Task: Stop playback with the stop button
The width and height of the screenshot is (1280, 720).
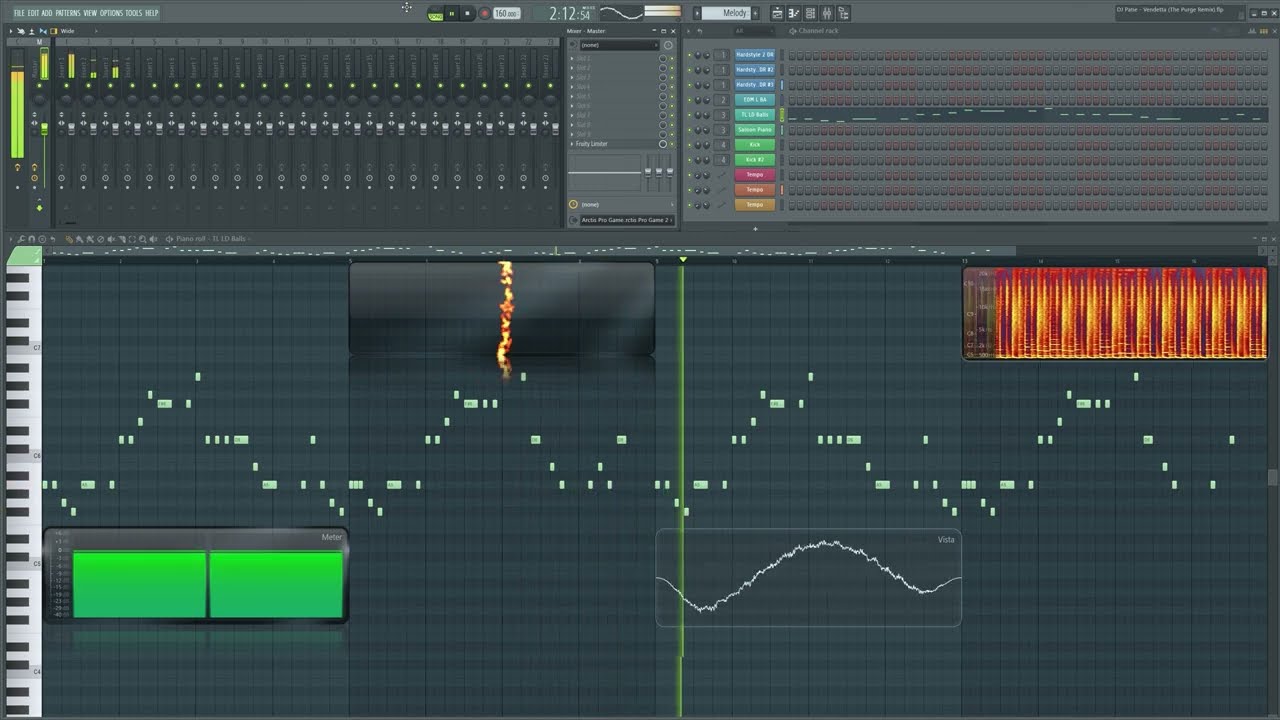Action: 468,14
